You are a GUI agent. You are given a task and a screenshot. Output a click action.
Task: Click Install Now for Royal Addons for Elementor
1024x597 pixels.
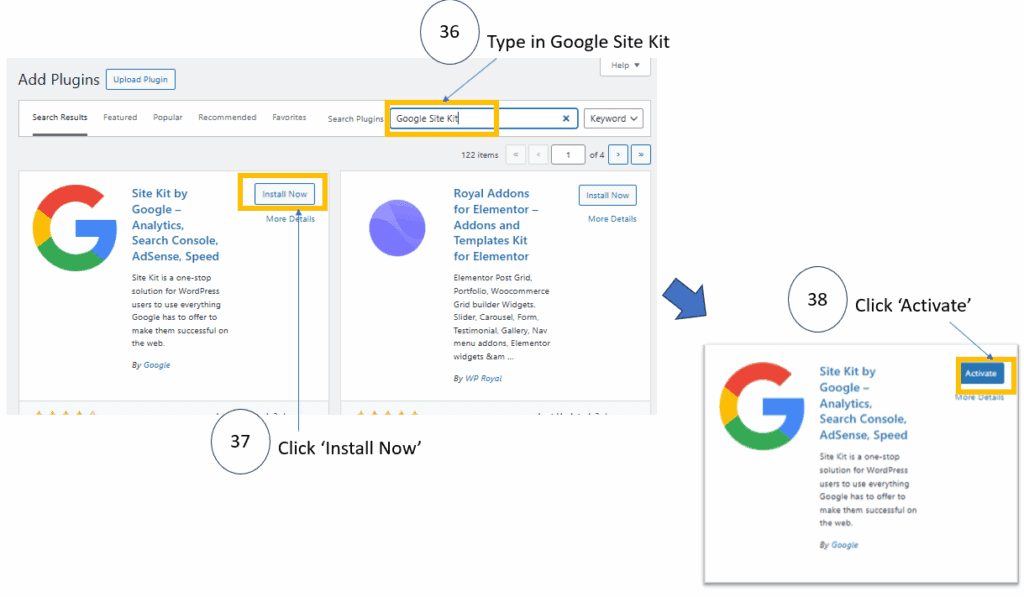coord(607,195)
